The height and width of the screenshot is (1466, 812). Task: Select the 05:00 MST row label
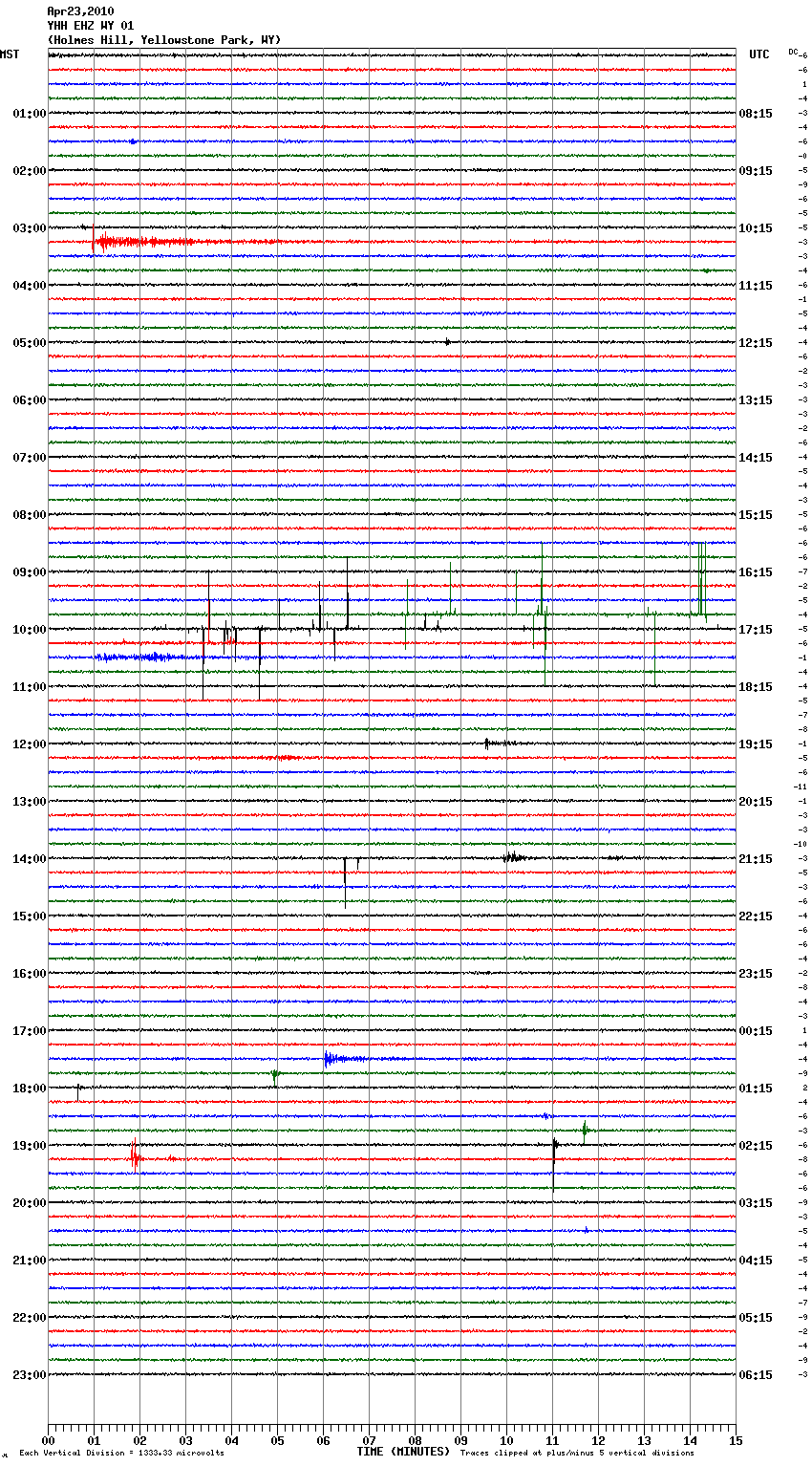click(x=29, y=343)
